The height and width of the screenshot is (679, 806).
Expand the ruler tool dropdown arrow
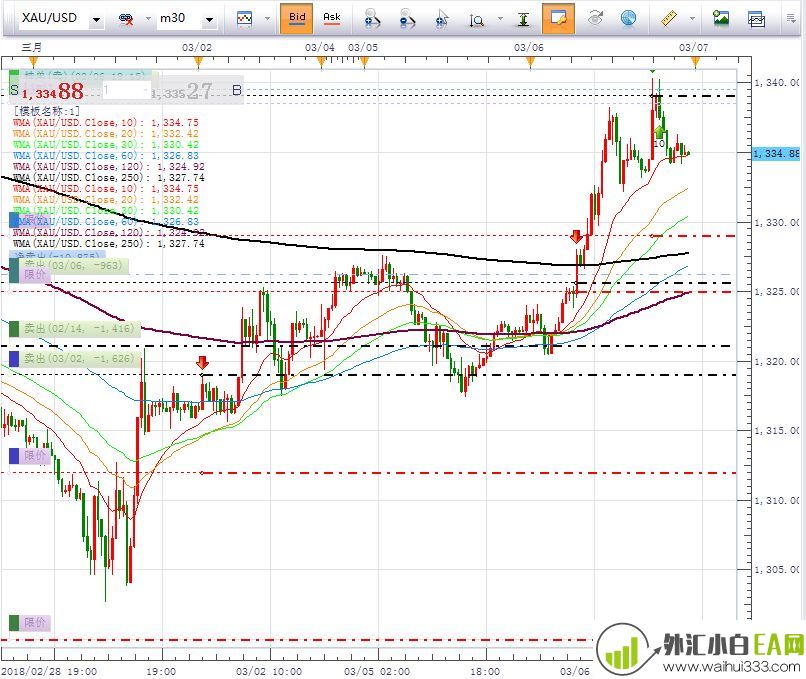tap(688, 18)
